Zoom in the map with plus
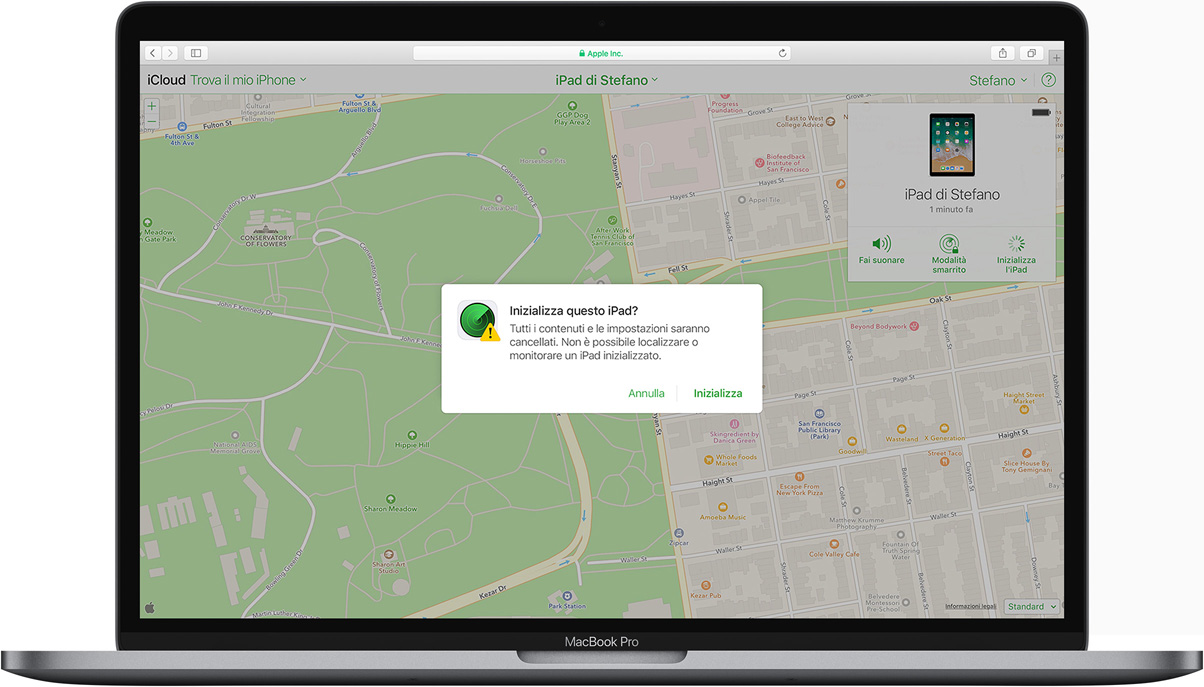 click(152, 106)
